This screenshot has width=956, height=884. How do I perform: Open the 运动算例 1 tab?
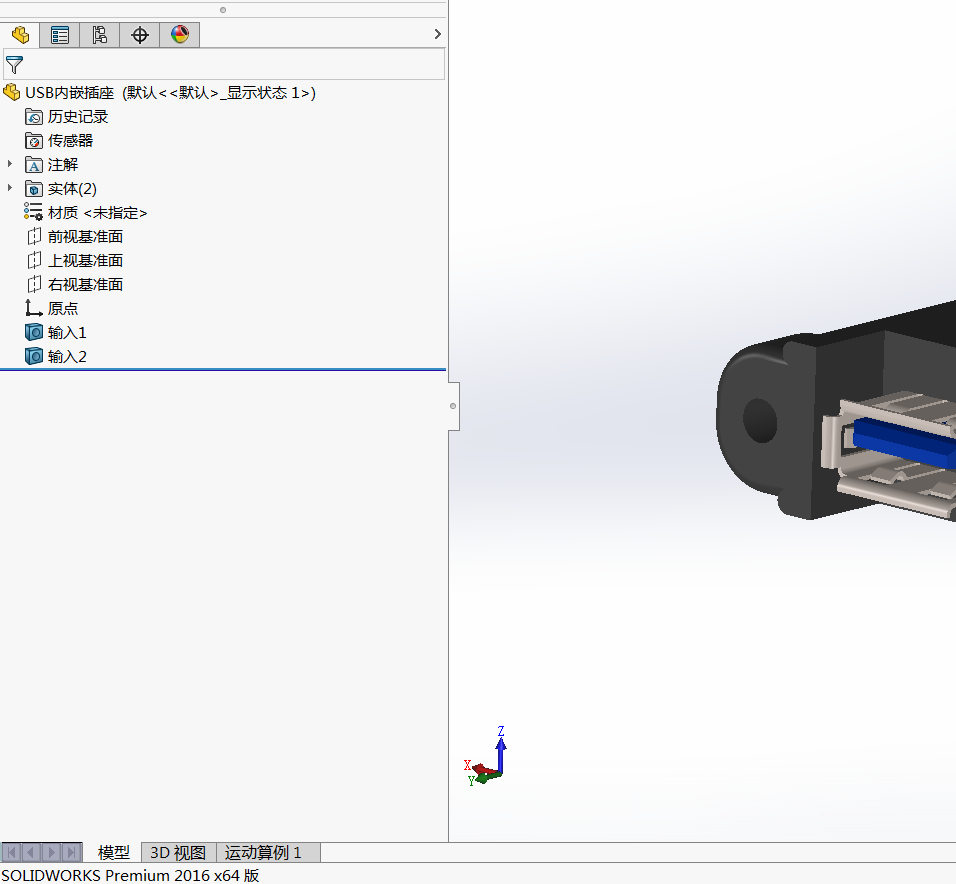[263, 853]
